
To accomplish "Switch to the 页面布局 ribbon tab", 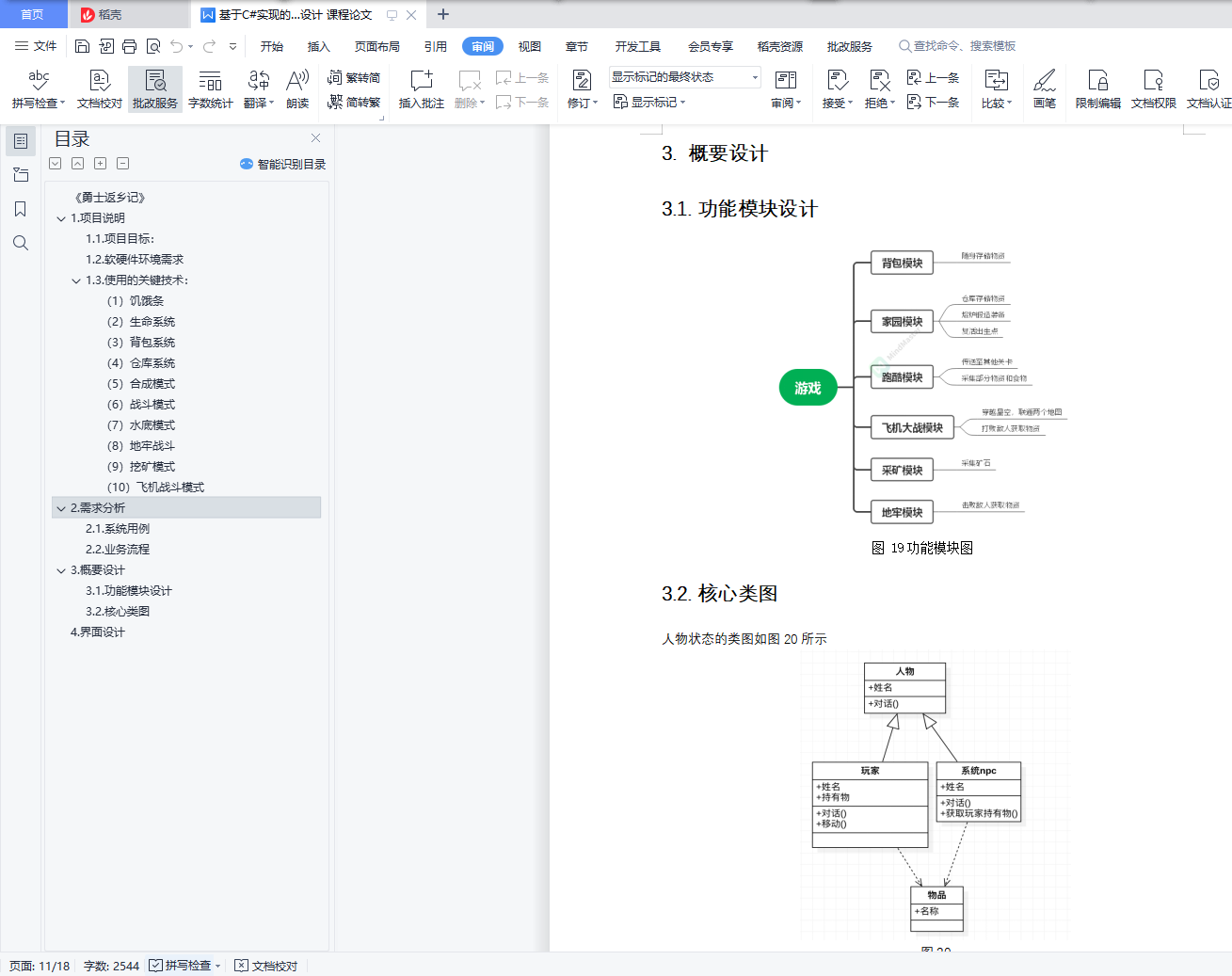I will tap(377, 46).
